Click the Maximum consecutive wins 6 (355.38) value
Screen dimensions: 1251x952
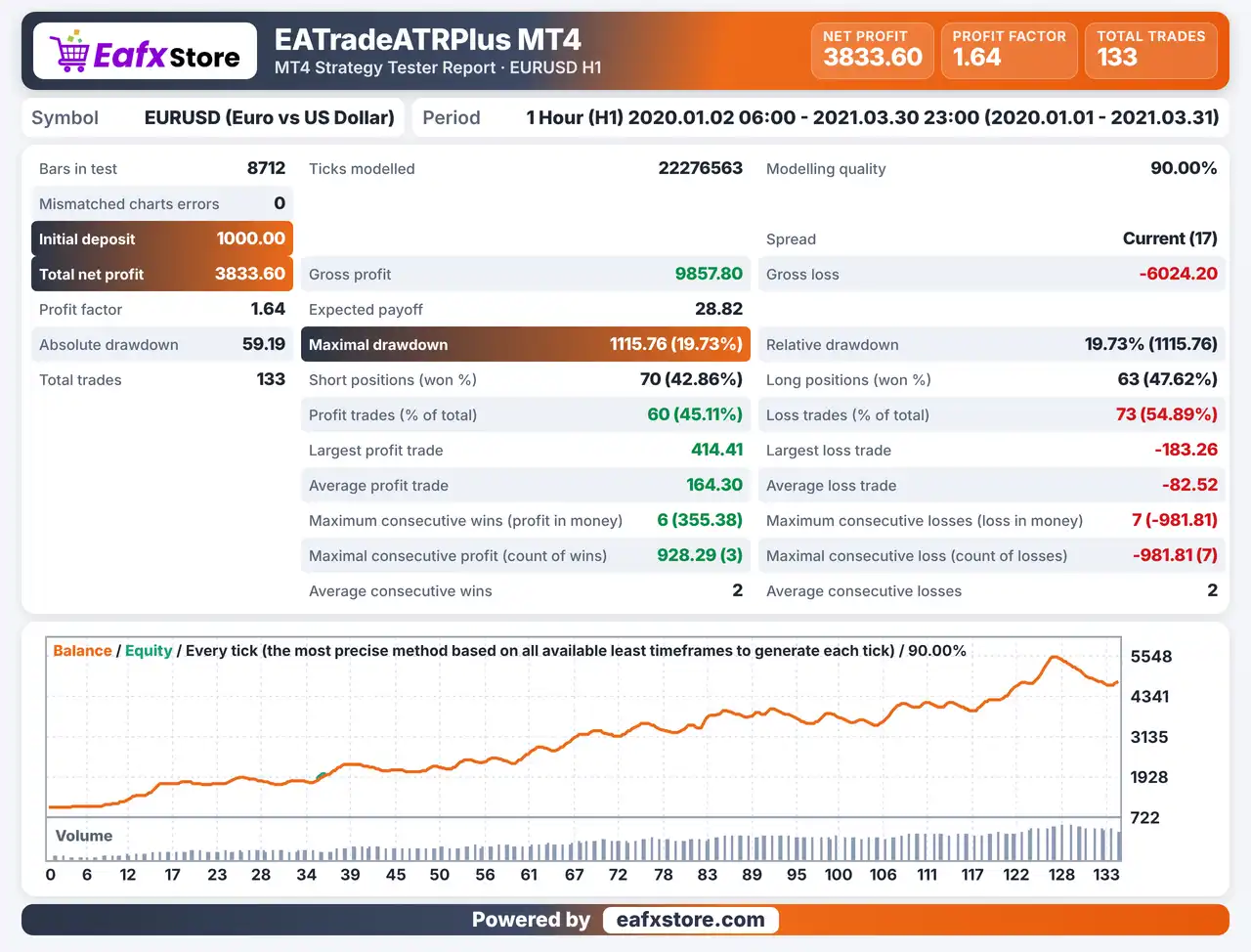700,520
